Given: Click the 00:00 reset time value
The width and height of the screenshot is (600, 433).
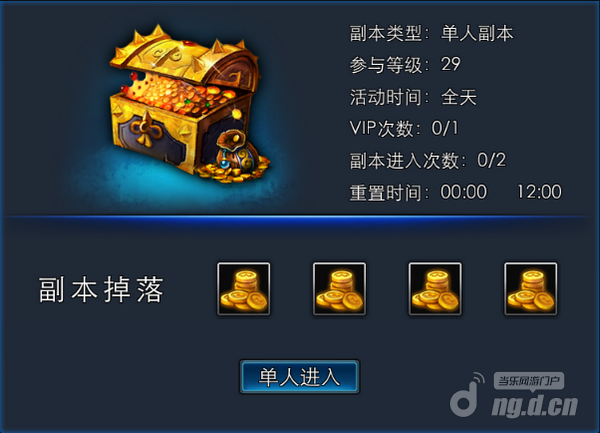Looking at the screenshot, I should tap(463, 192).
